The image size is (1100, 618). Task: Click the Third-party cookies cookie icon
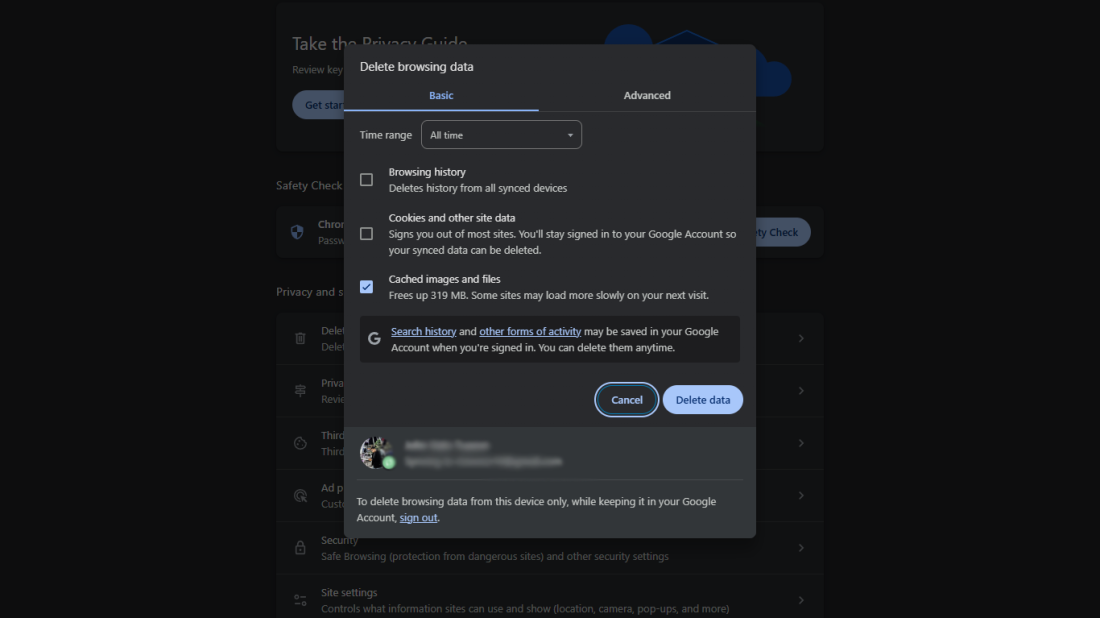(300, 443)
